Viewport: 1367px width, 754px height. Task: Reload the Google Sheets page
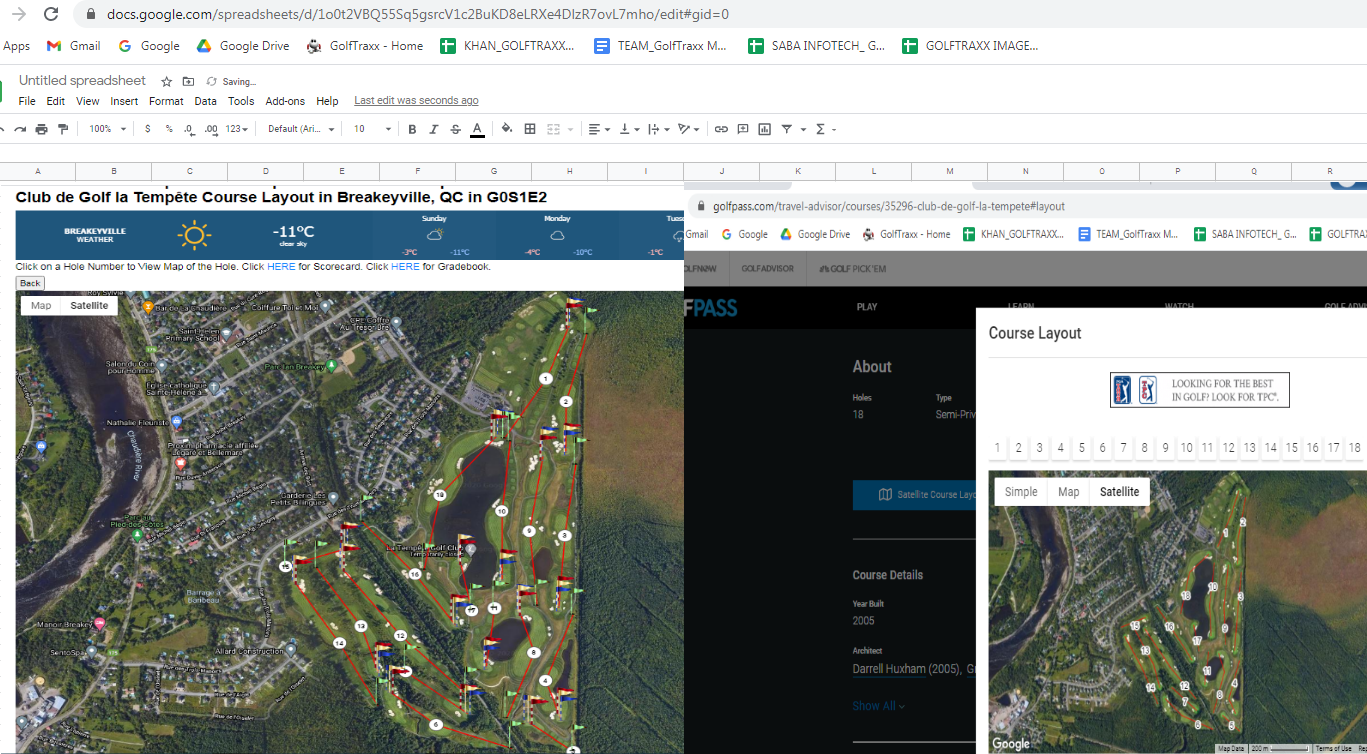coord(51,14)
